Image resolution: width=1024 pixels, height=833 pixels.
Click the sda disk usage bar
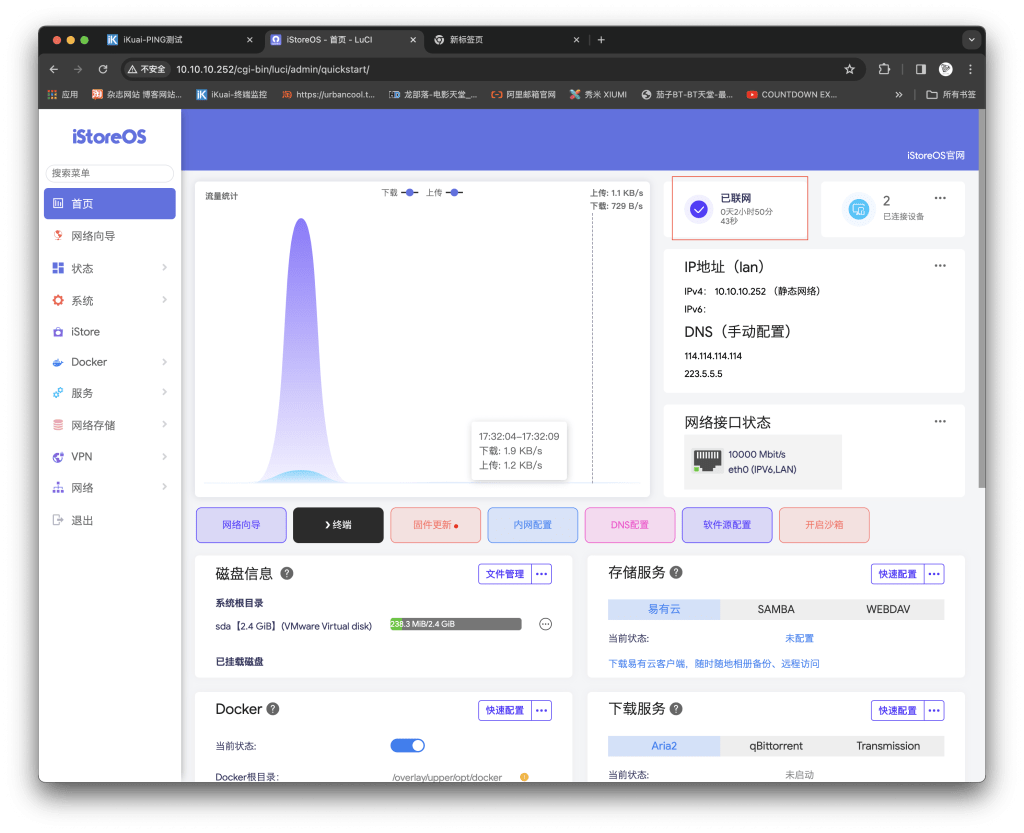[x=456, y=624]
